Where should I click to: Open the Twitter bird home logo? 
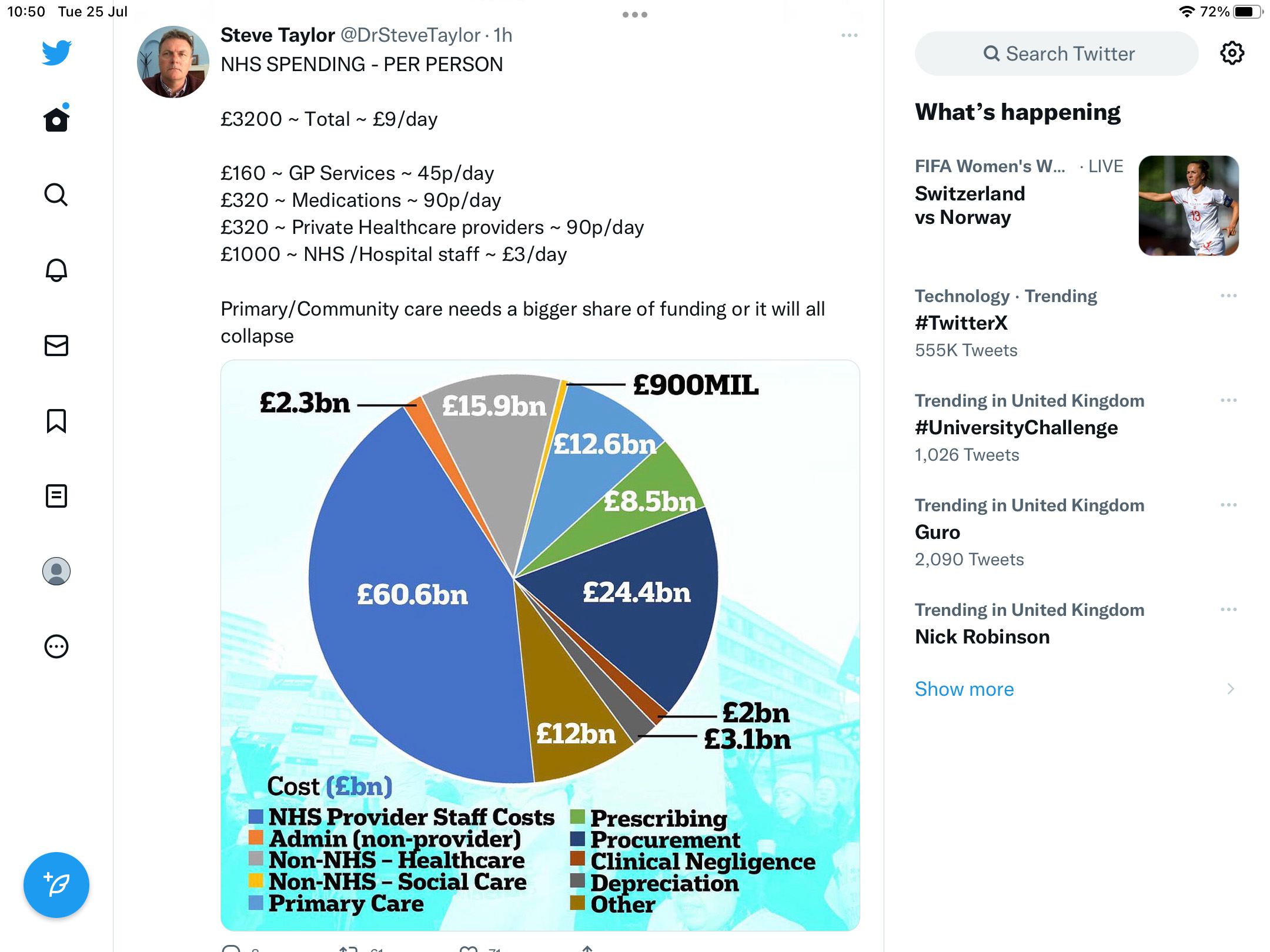[x=56, y=53]
